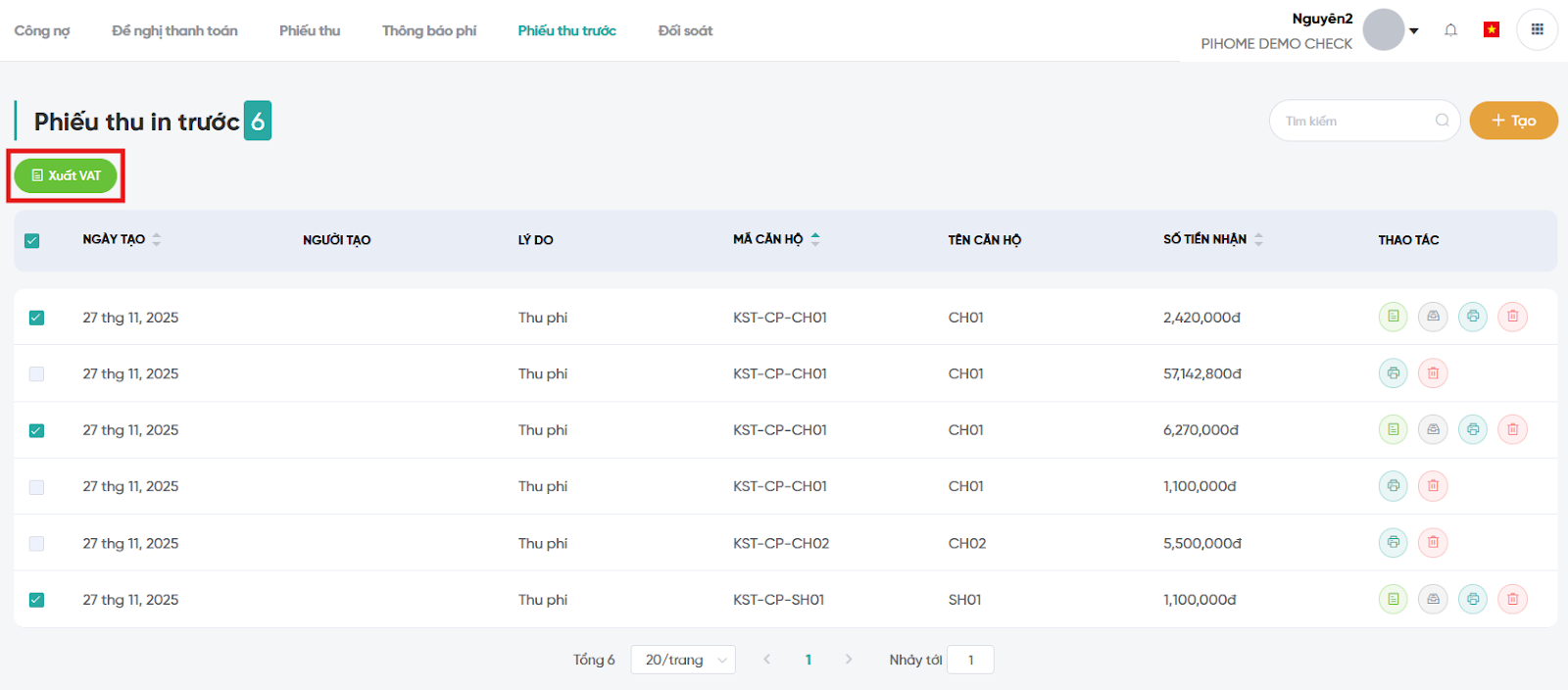Delete the 2,420,000đ receipt via trash icon

1512,317
